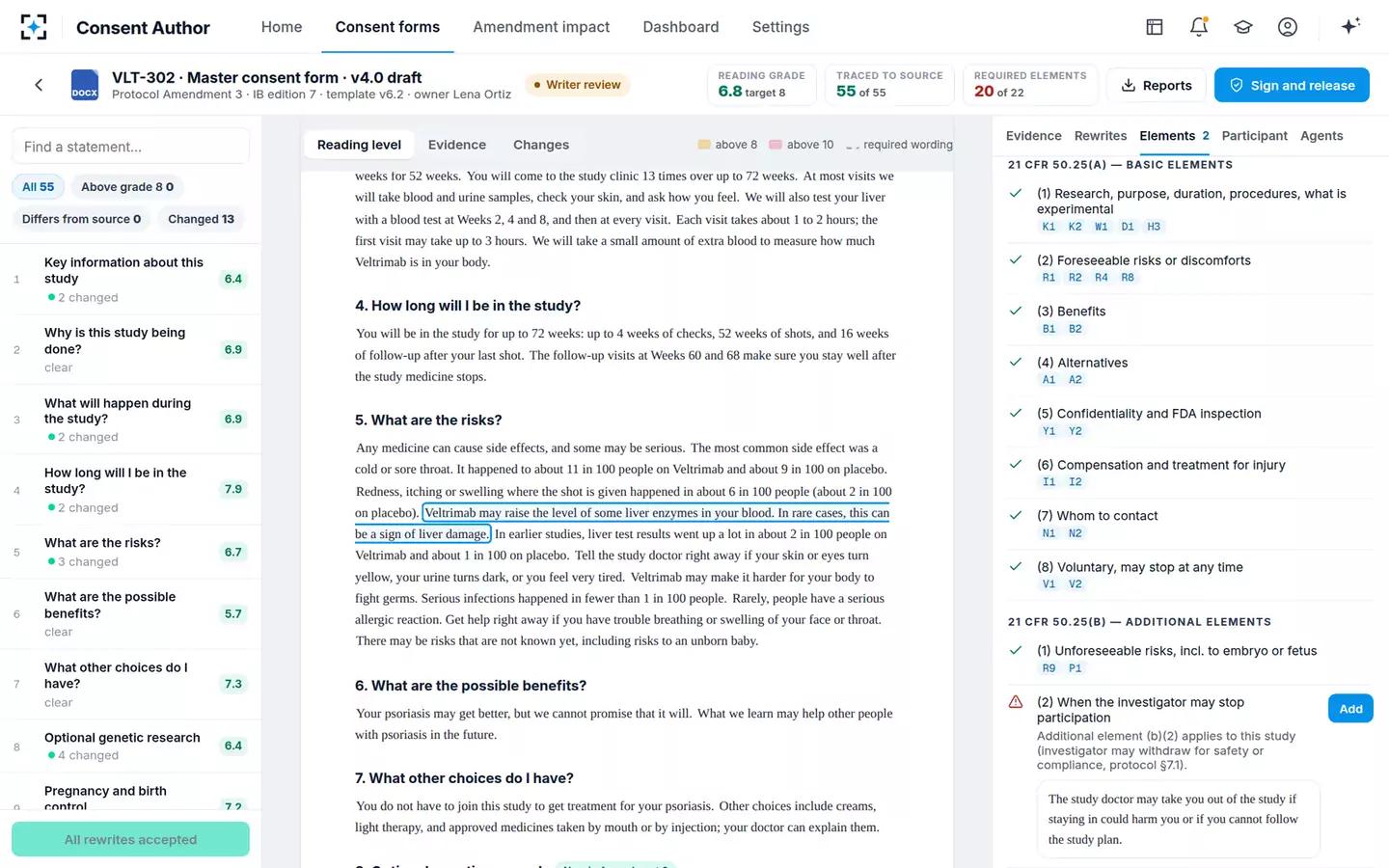Image resolution: width=1389 pixels, height=868 pixels.
Task: Launch the AI sparkle assistant
Action: [1350, 26]
